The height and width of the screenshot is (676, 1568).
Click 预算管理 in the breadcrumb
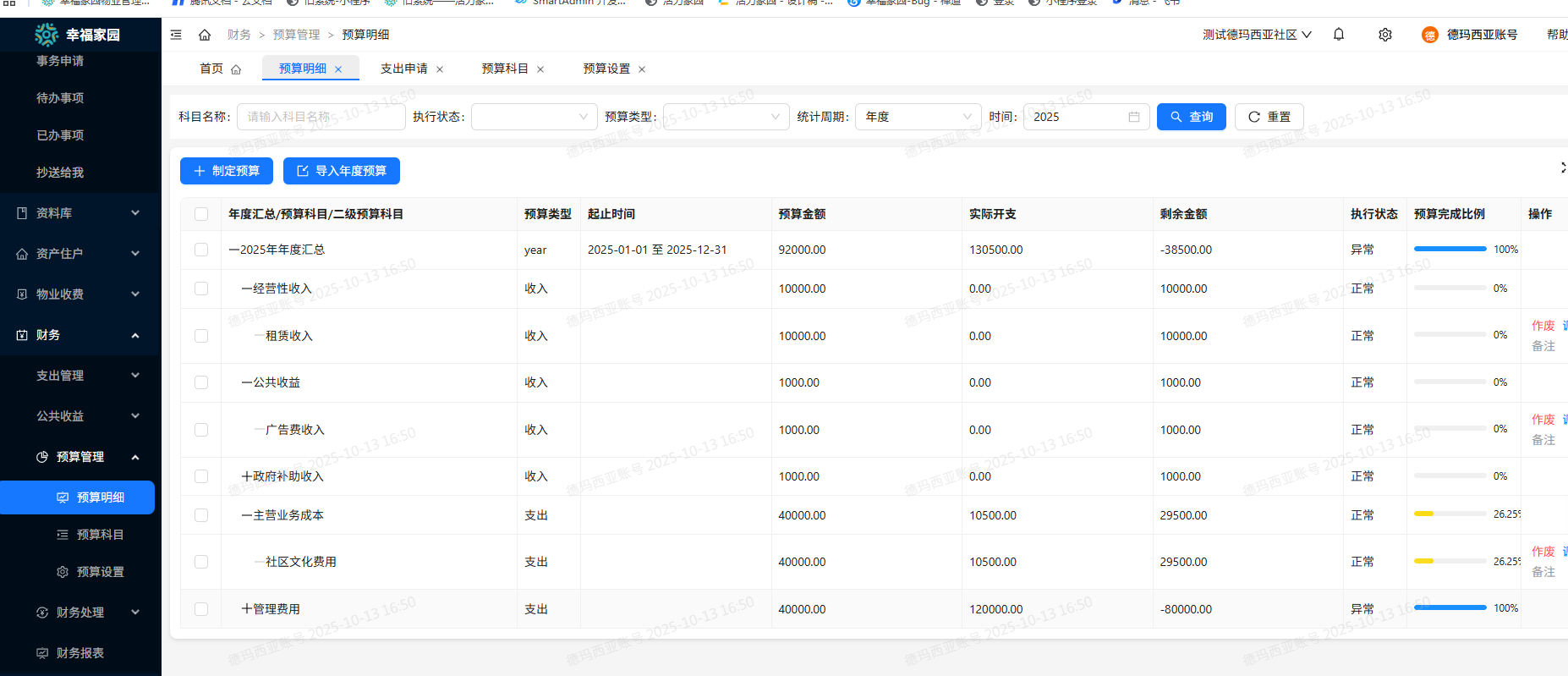tap(297, 35)
